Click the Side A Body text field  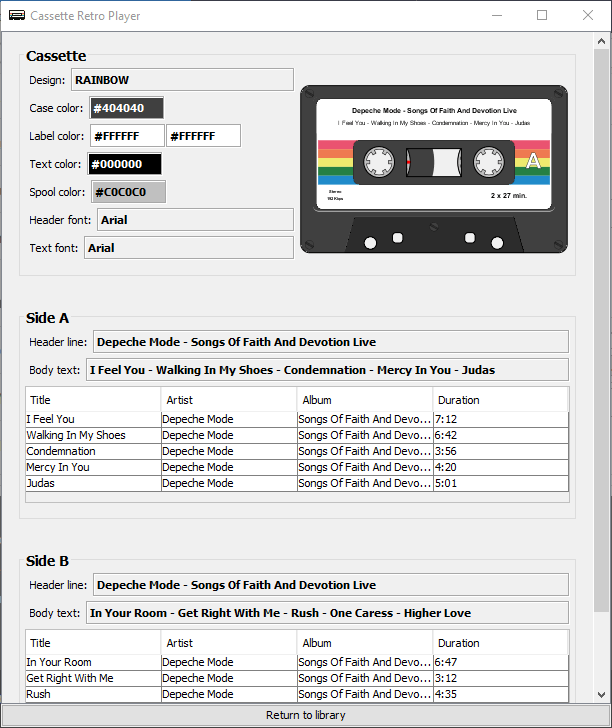pyautogui.click(x=327, y=370)
